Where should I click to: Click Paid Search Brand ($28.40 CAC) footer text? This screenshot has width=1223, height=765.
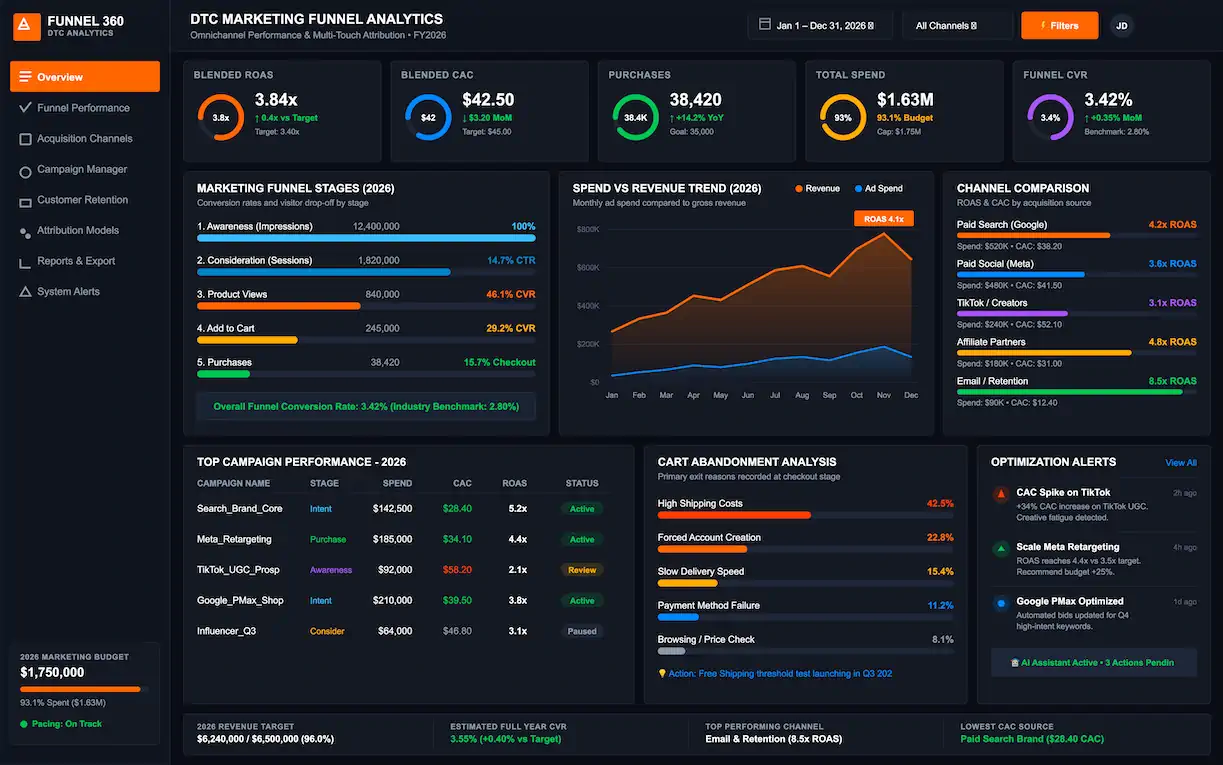coord(1032,739)
